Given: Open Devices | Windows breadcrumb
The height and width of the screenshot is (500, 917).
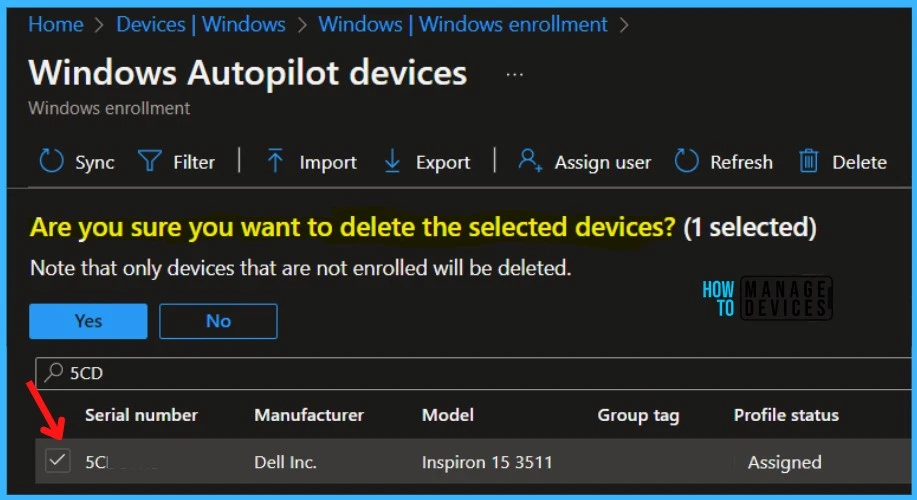Looking at the screenshot, I should (201, 25).
